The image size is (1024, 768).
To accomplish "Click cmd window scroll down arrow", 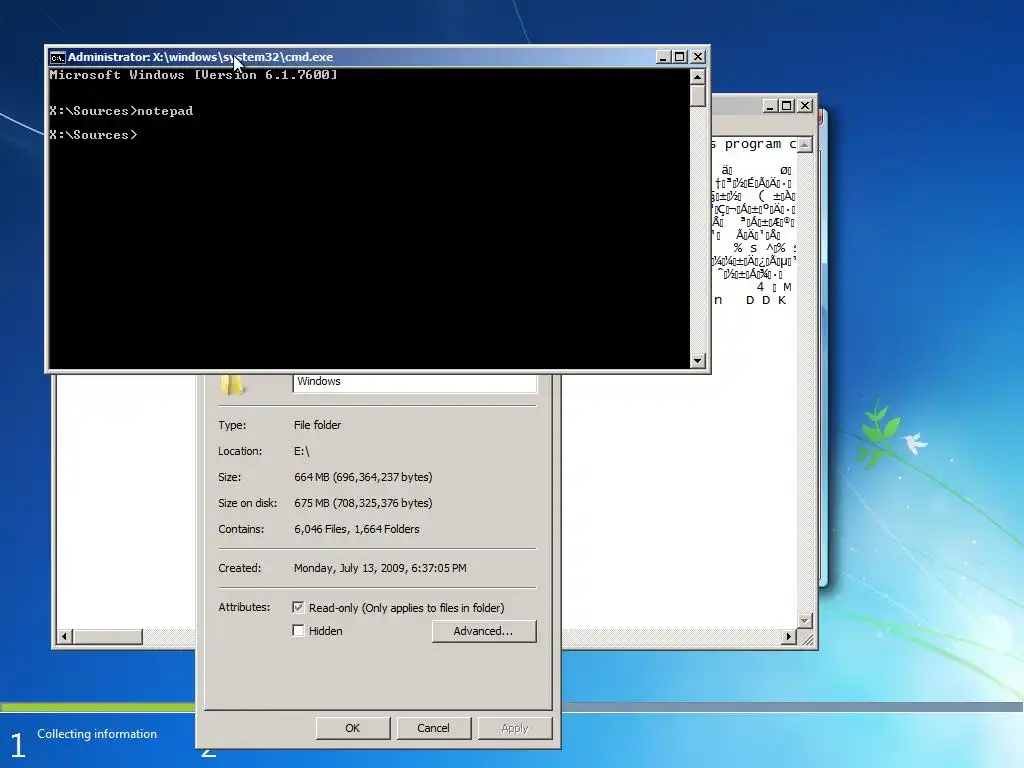I will click(x=697, y=360).
